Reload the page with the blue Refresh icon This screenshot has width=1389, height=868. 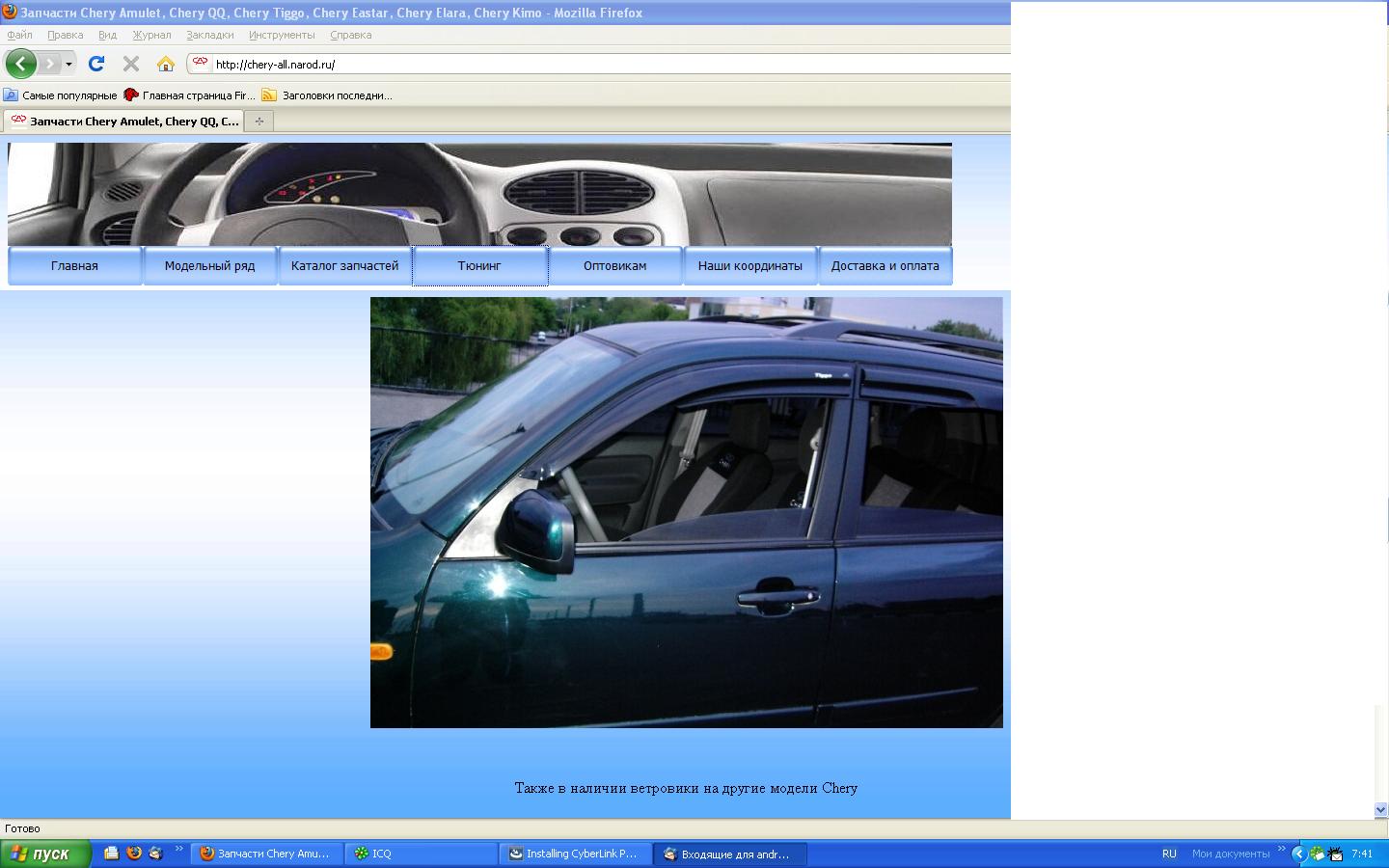(96, 64)
